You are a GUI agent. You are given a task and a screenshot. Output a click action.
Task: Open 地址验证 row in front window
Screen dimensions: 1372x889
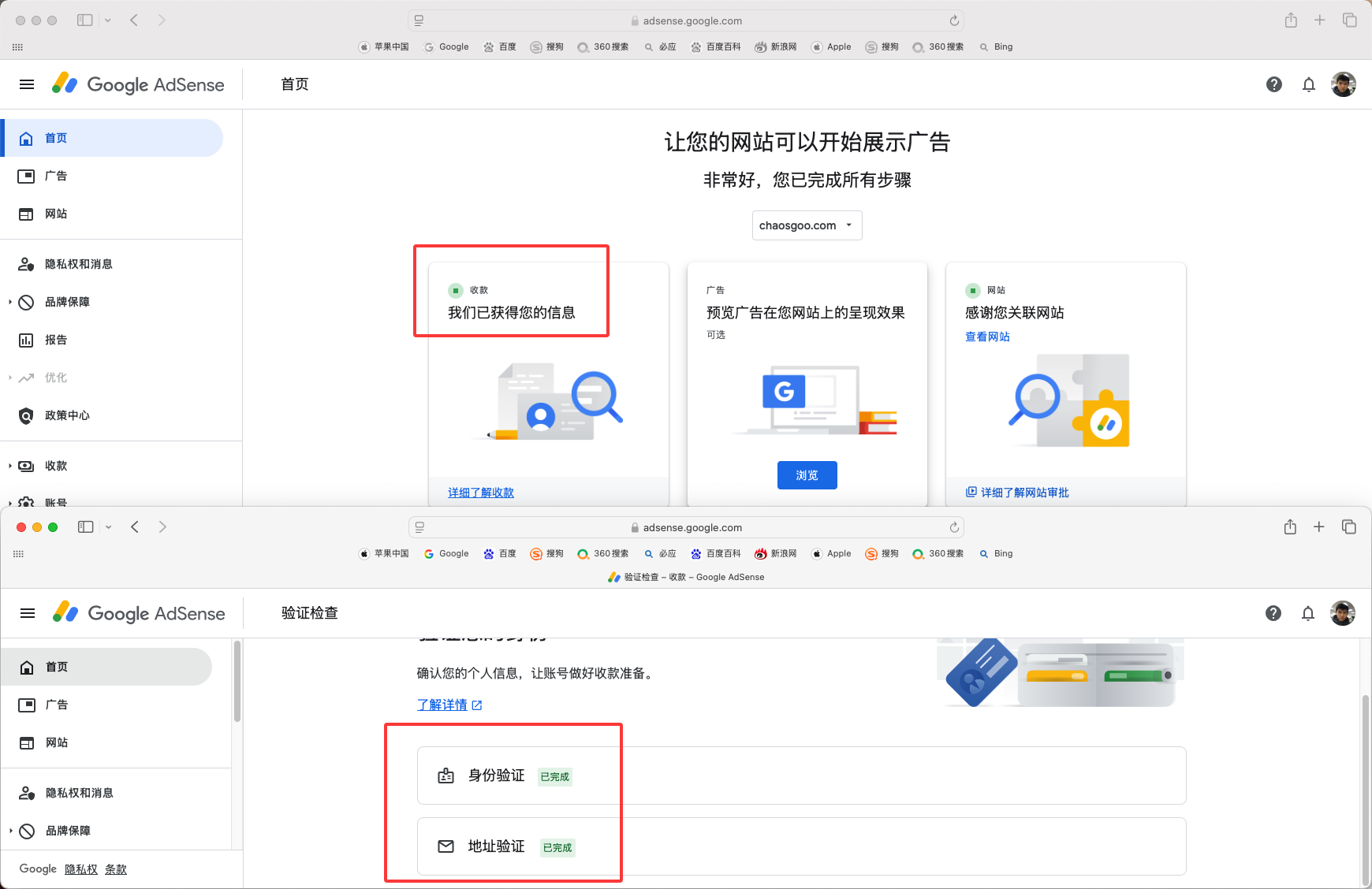coord(801,846)
